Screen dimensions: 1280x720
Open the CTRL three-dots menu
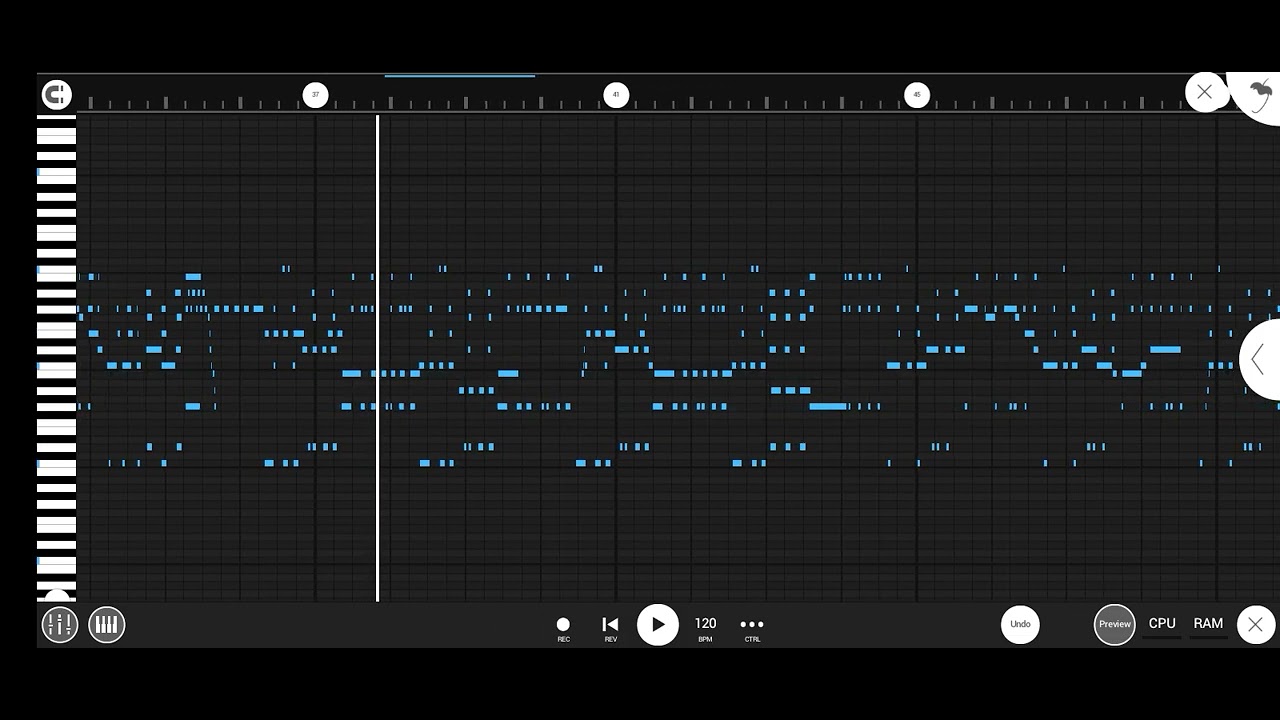point(752,629)
